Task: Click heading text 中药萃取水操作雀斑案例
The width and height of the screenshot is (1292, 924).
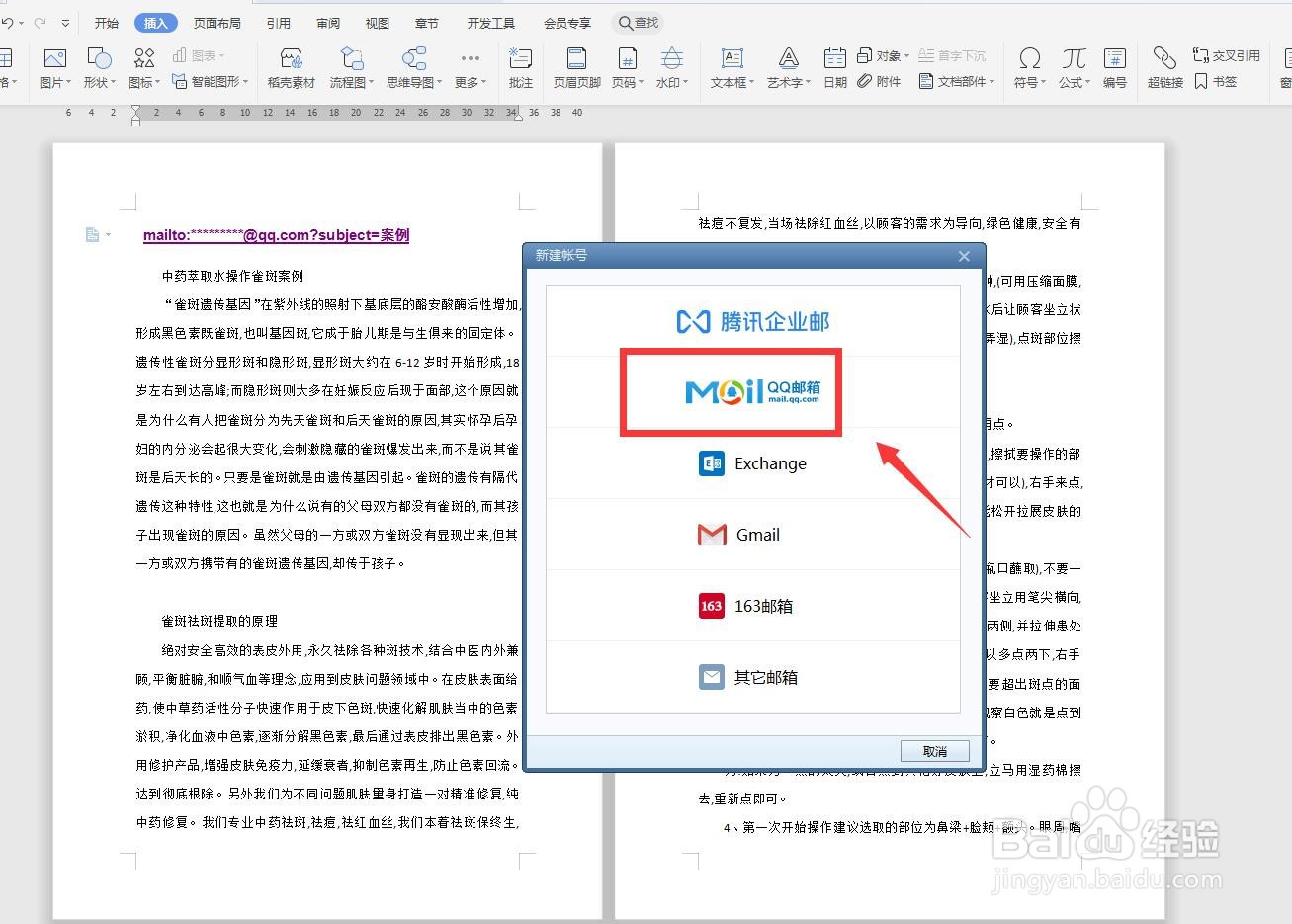Action: click(x=232, y=276)
